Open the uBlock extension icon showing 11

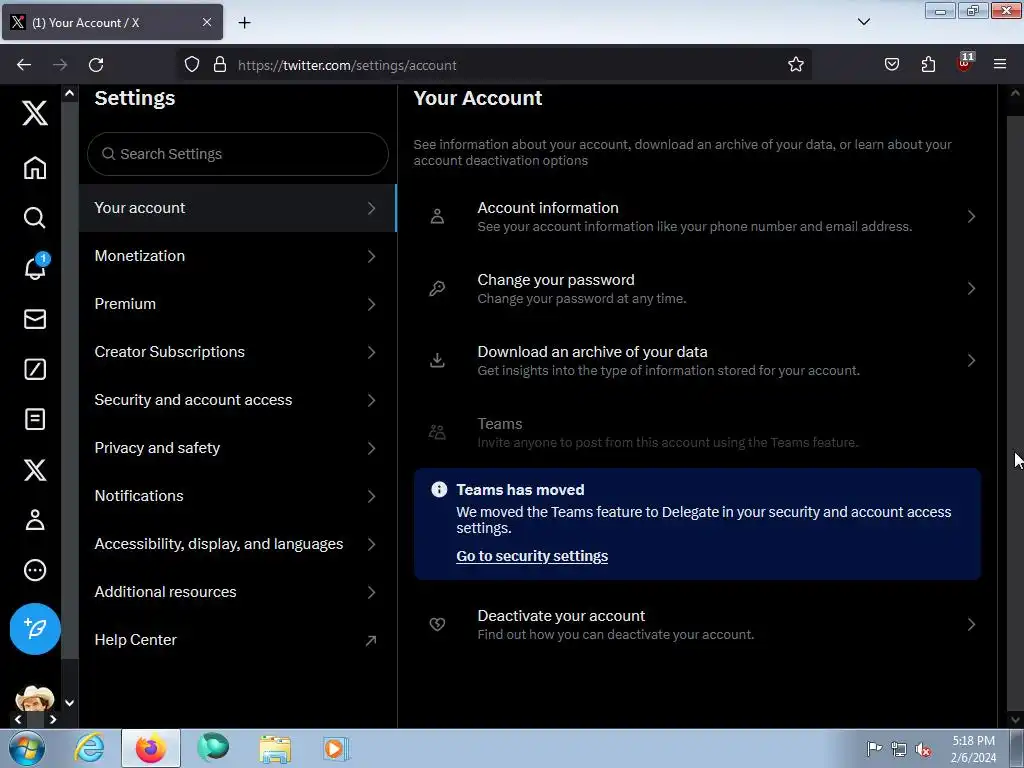tap(965, 63)
